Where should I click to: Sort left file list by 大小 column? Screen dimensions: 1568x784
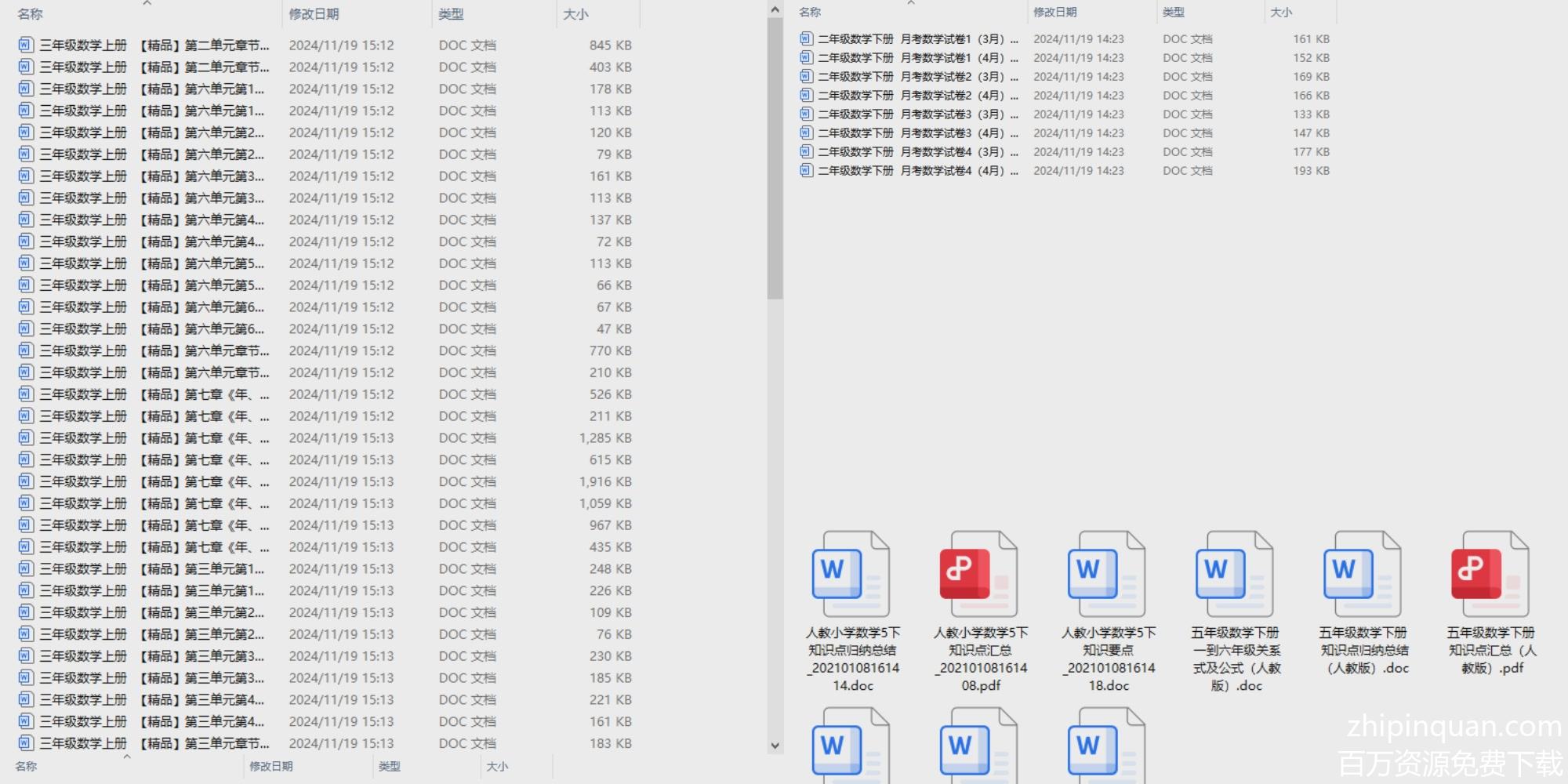click(x=575, y=14)
